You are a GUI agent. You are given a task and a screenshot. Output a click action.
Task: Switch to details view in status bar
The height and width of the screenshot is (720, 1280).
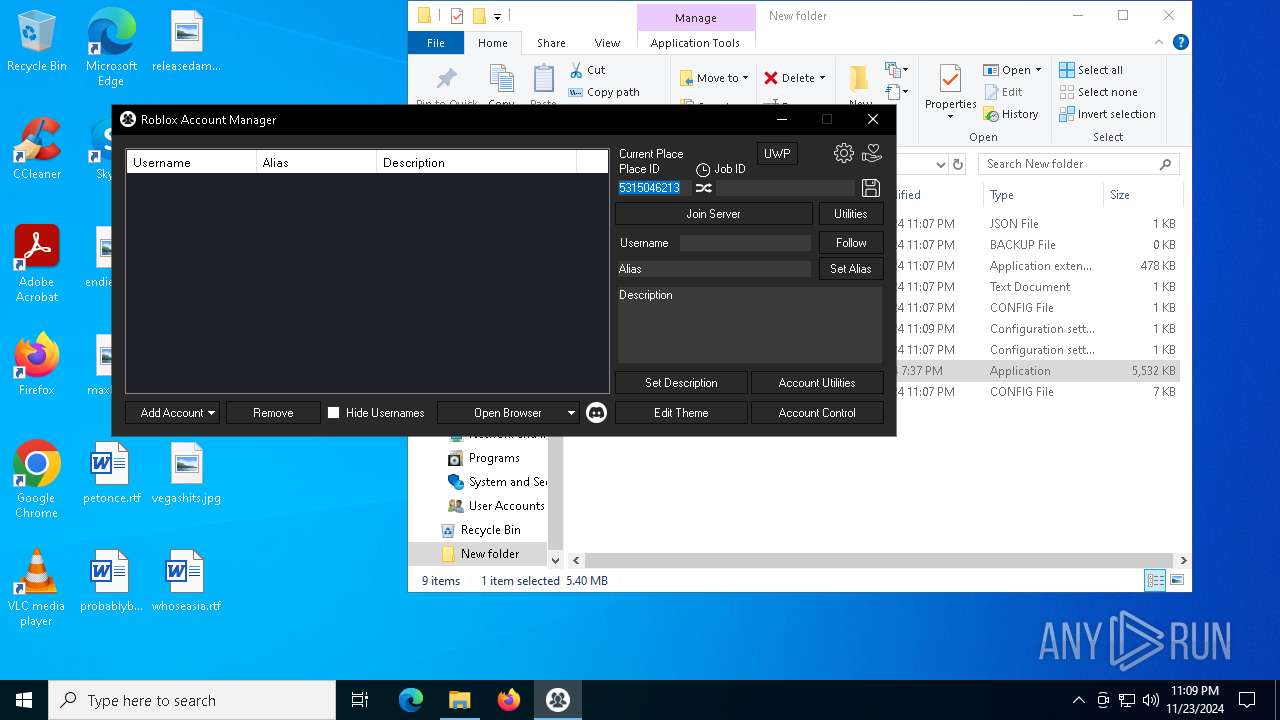coord(1155,580)
